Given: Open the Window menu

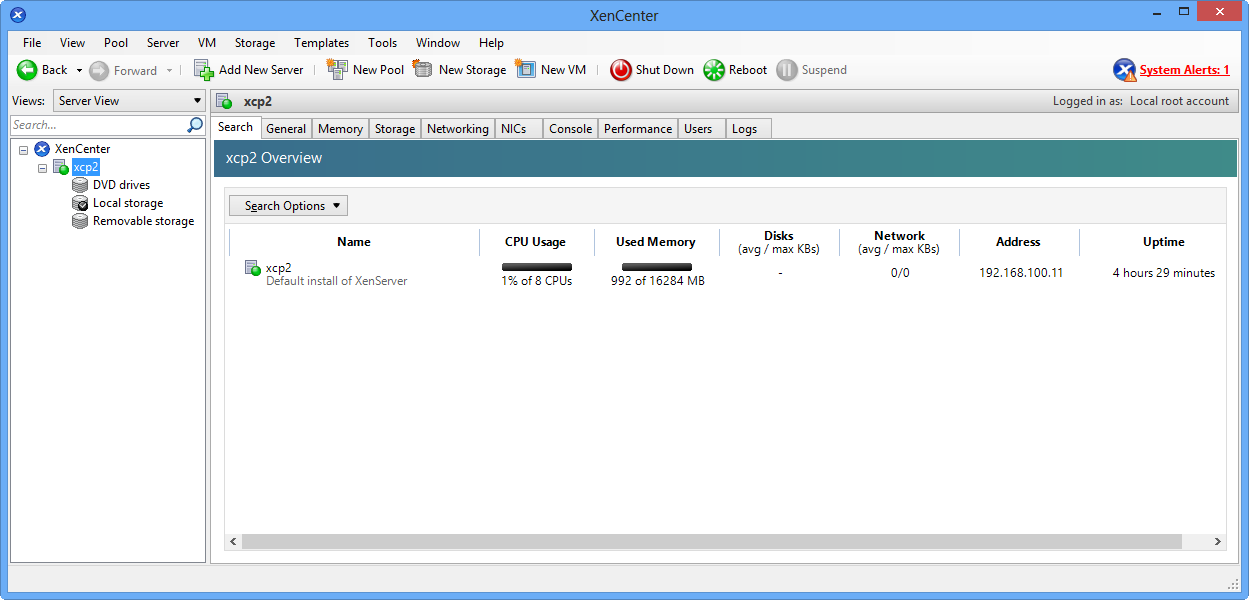Looking at the screenshot, I should pyautogui.click(x=438, y=43).
